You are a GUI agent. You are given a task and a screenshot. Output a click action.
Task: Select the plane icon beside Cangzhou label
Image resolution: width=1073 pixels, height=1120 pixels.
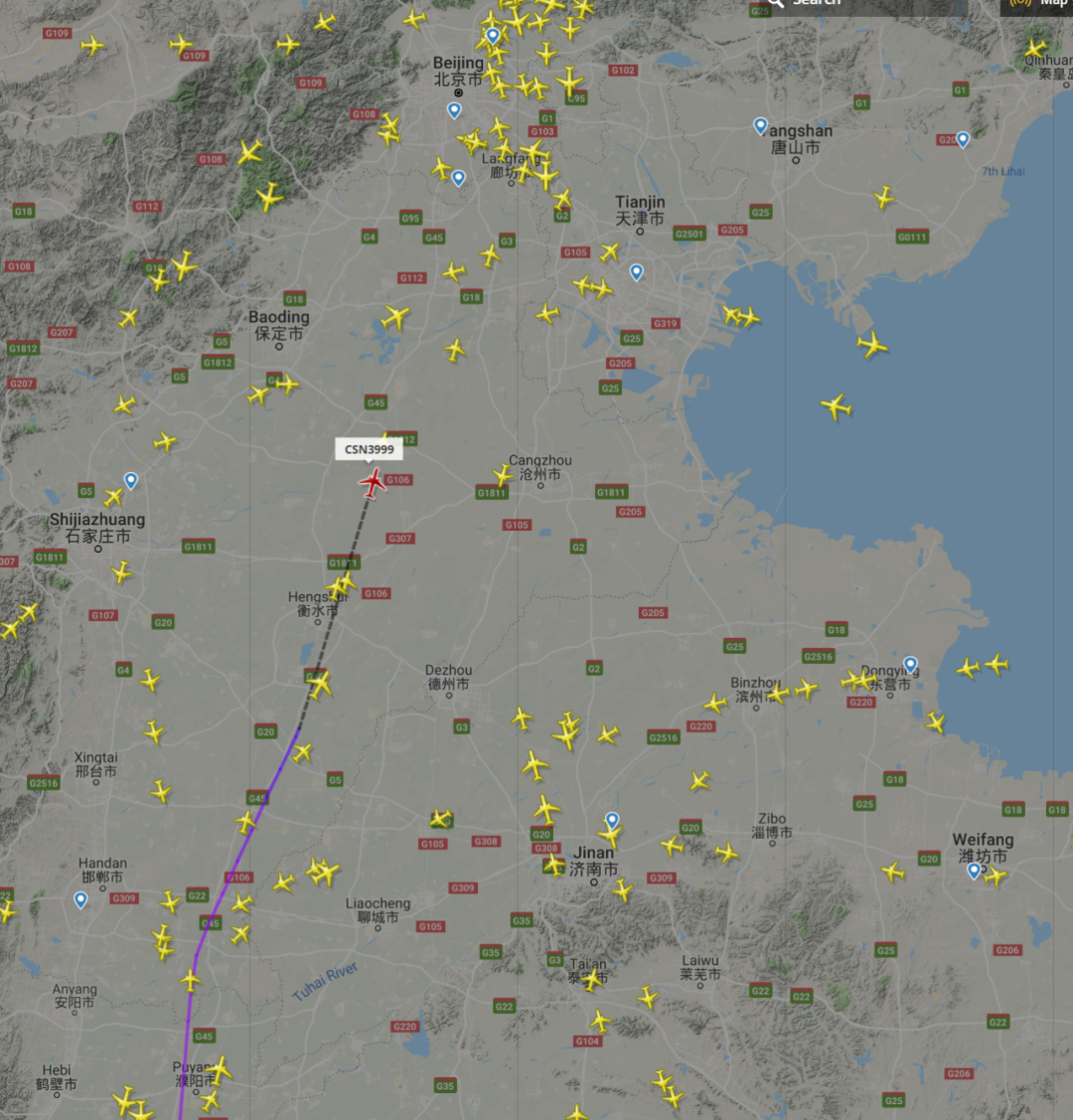pyautogui.click(x=503, y=475)
